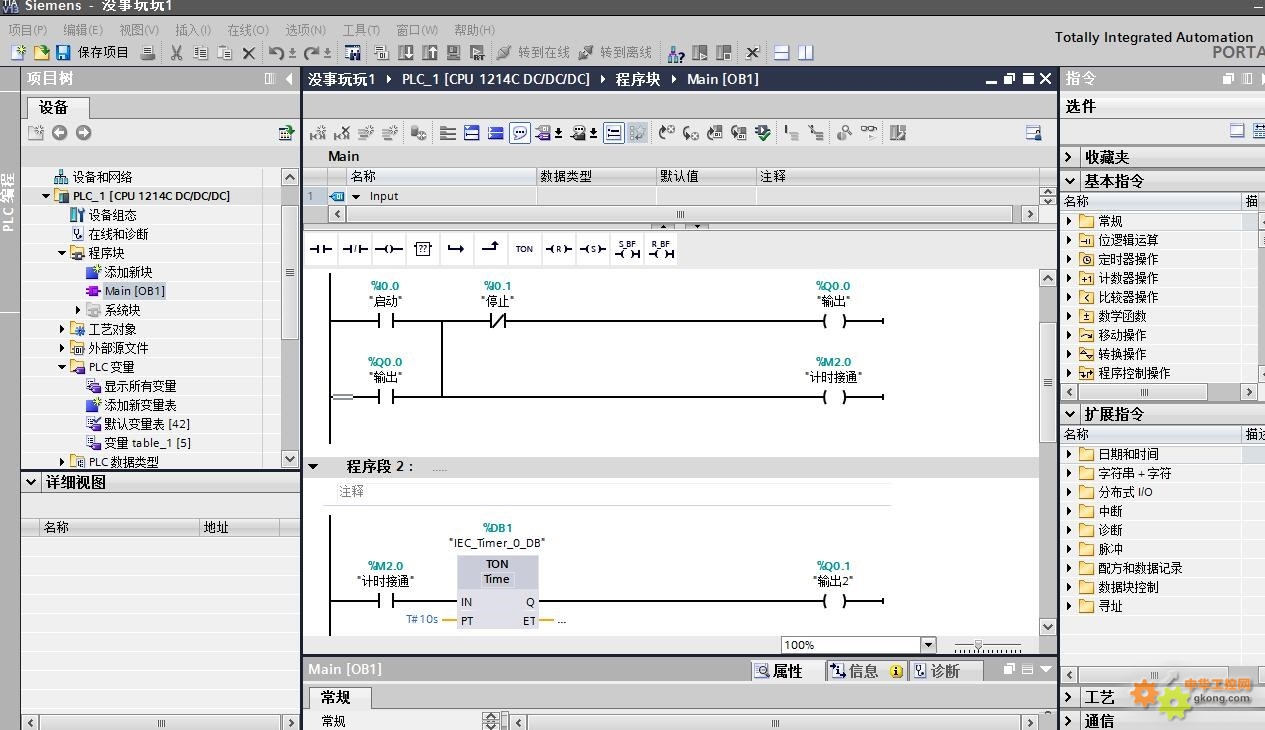Collapse the 详细视图 panel
Viewport: 1265px width, 730px height.
pos(32,482)
